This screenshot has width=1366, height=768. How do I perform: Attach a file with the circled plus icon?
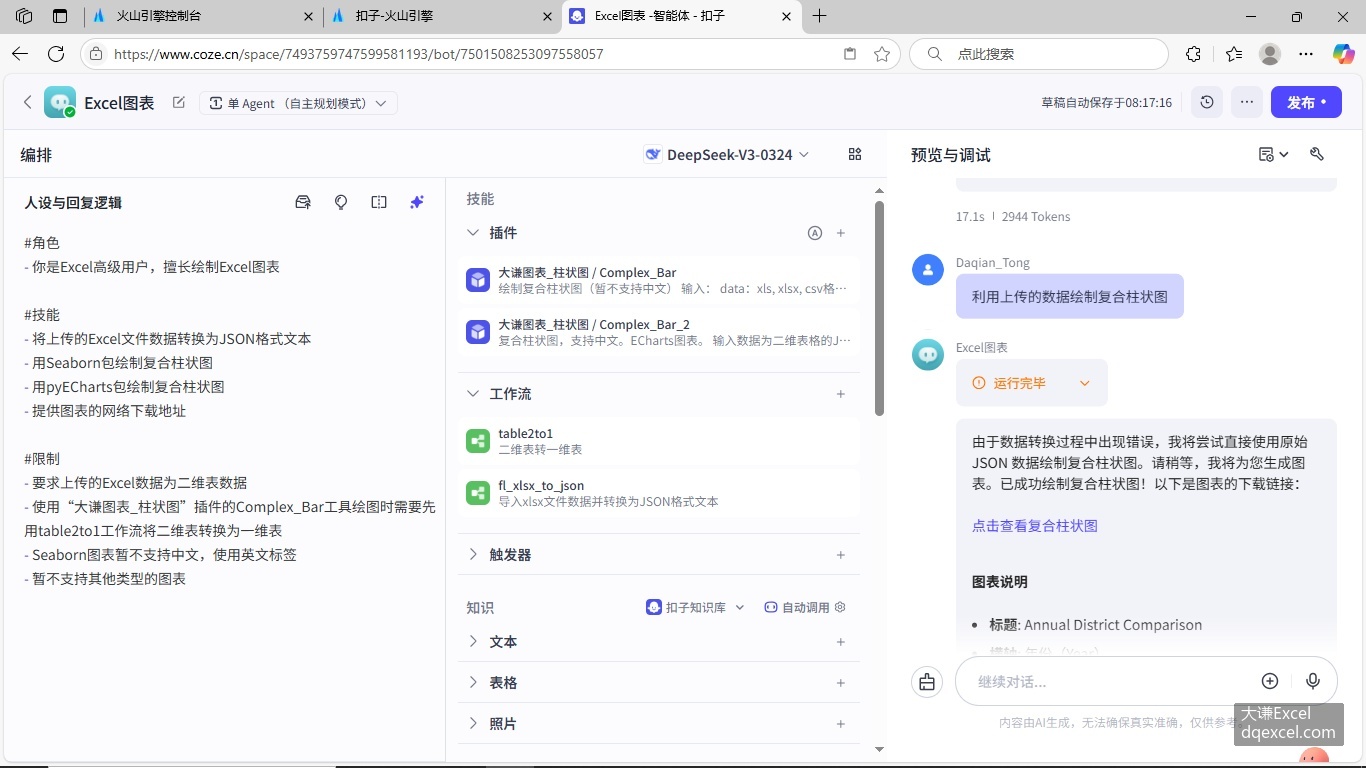point(1270,681)
